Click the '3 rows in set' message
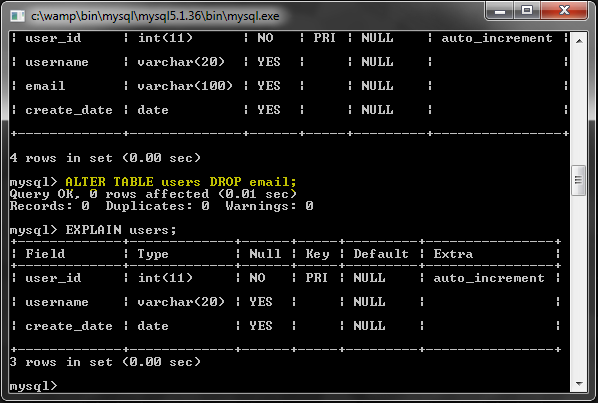This screenshot has height=403, width=598. click(105, 362)
